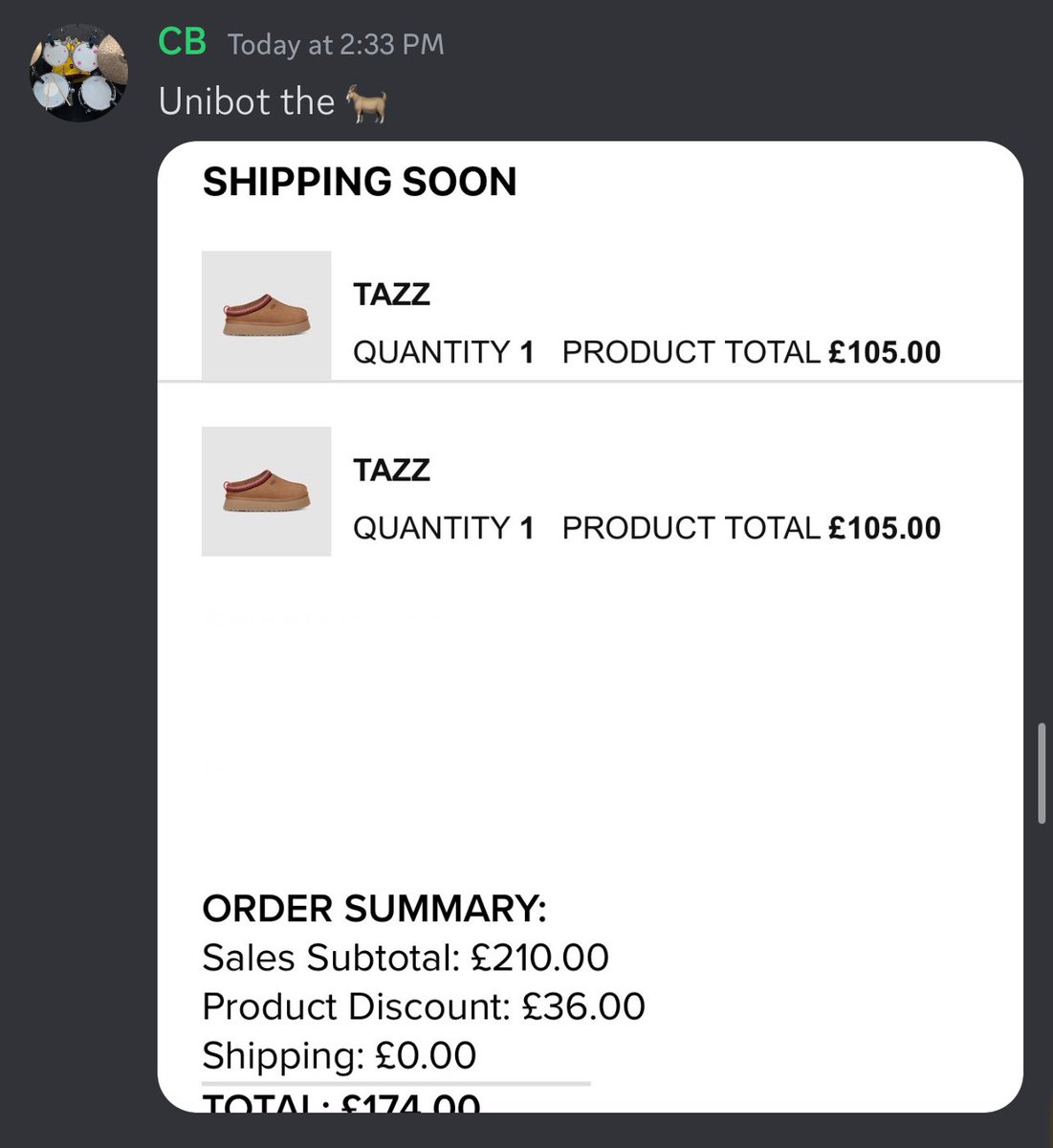Viewport: 1053px width, 1148px height.
Task: Click CB's drum kit avatar
Action: (x=77, y=75)
